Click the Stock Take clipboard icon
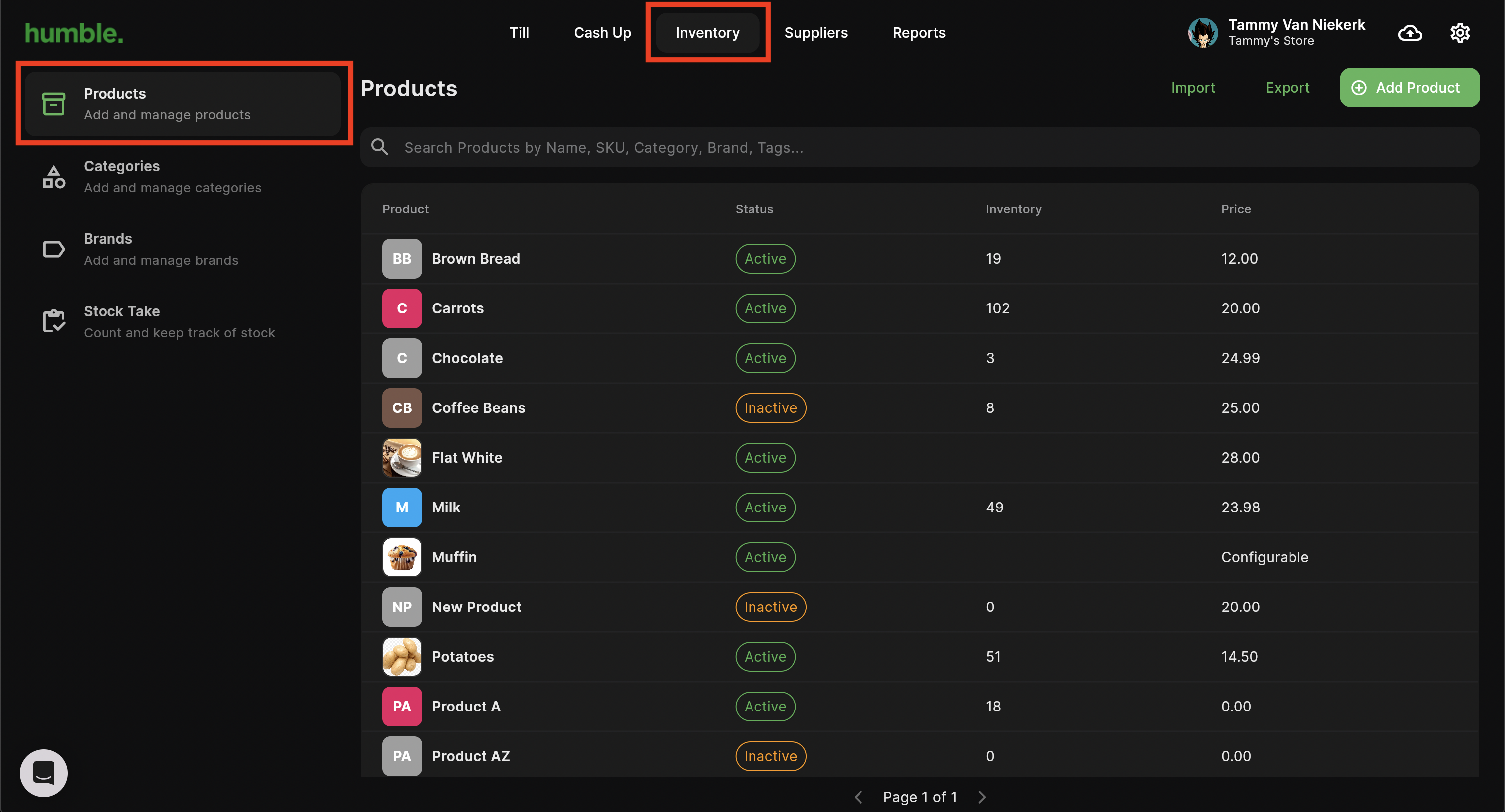Screen dimensions: 1505x812 point(54,321)
